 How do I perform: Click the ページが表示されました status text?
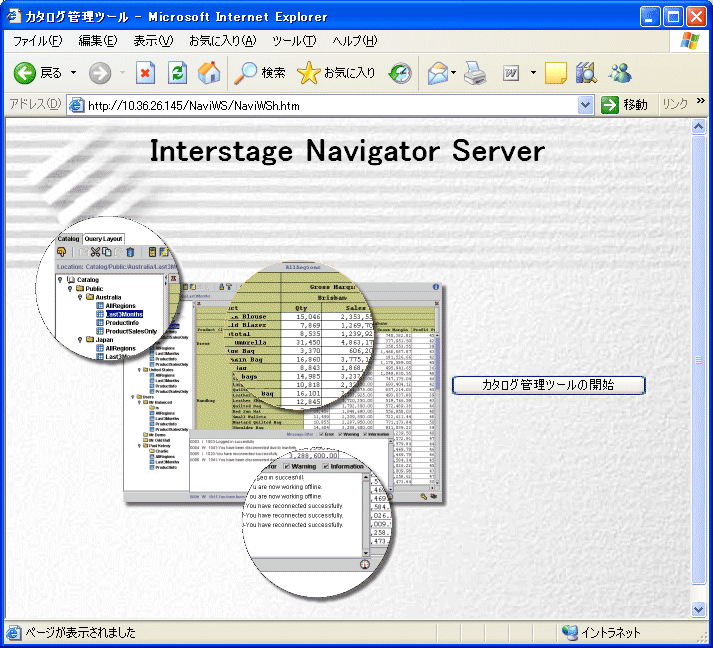80,633
